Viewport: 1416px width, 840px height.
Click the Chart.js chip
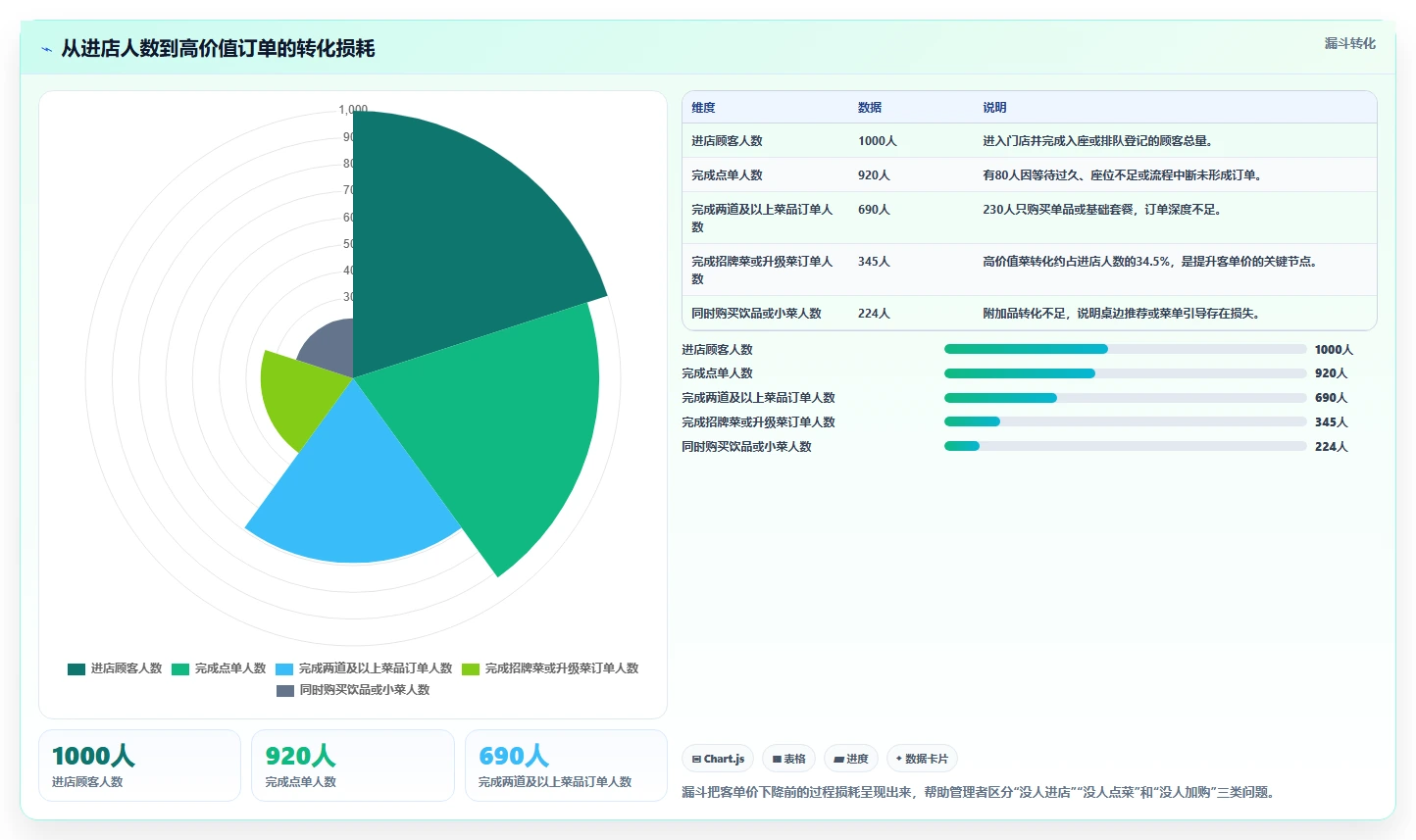[718, 759]
